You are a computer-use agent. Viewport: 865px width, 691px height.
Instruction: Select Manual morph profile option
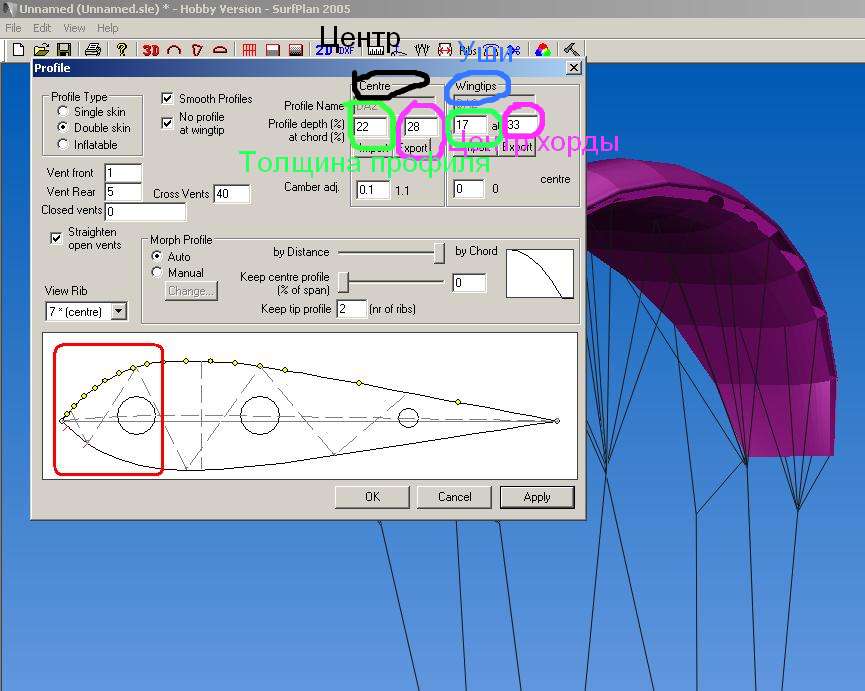pyautogui.click(x=157, y=272)
